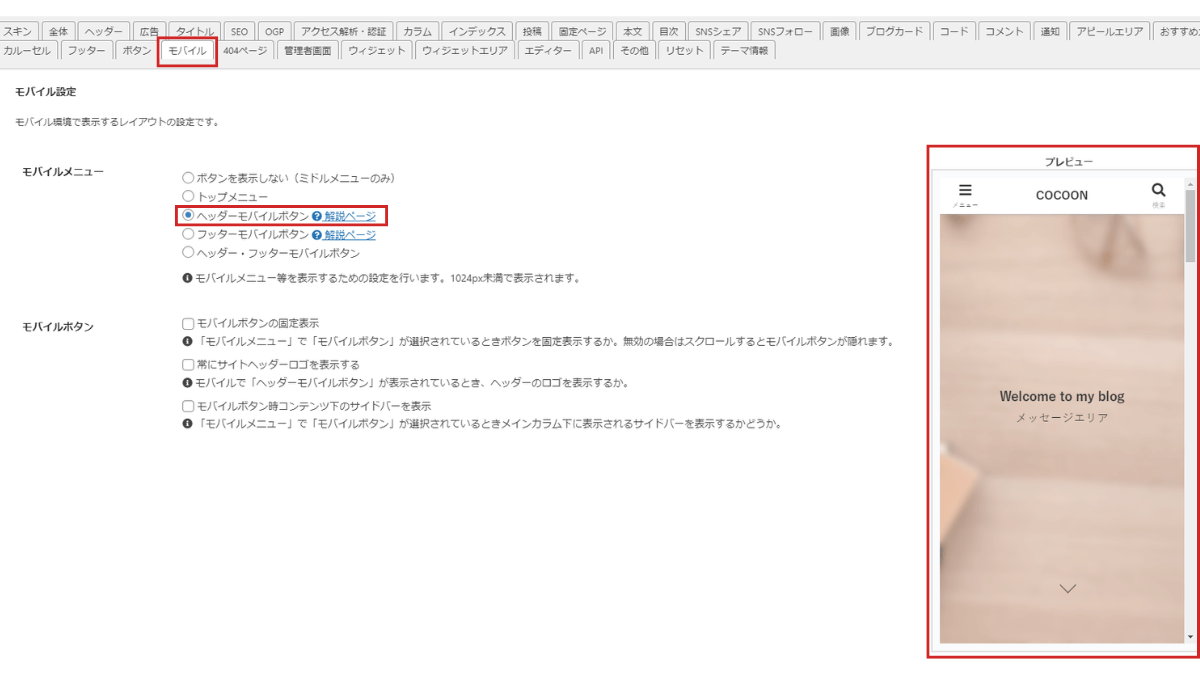Open 解説ページ link for footer mobile button
1200x675 pixels.
[x=350, y=235]
